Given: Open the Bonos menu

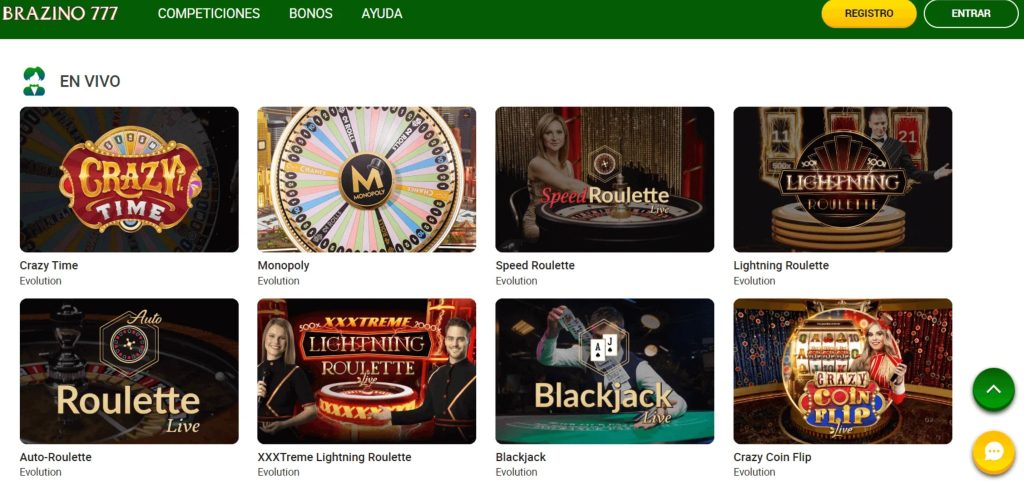Looking at the screenshot, I should tap(311, 14).
